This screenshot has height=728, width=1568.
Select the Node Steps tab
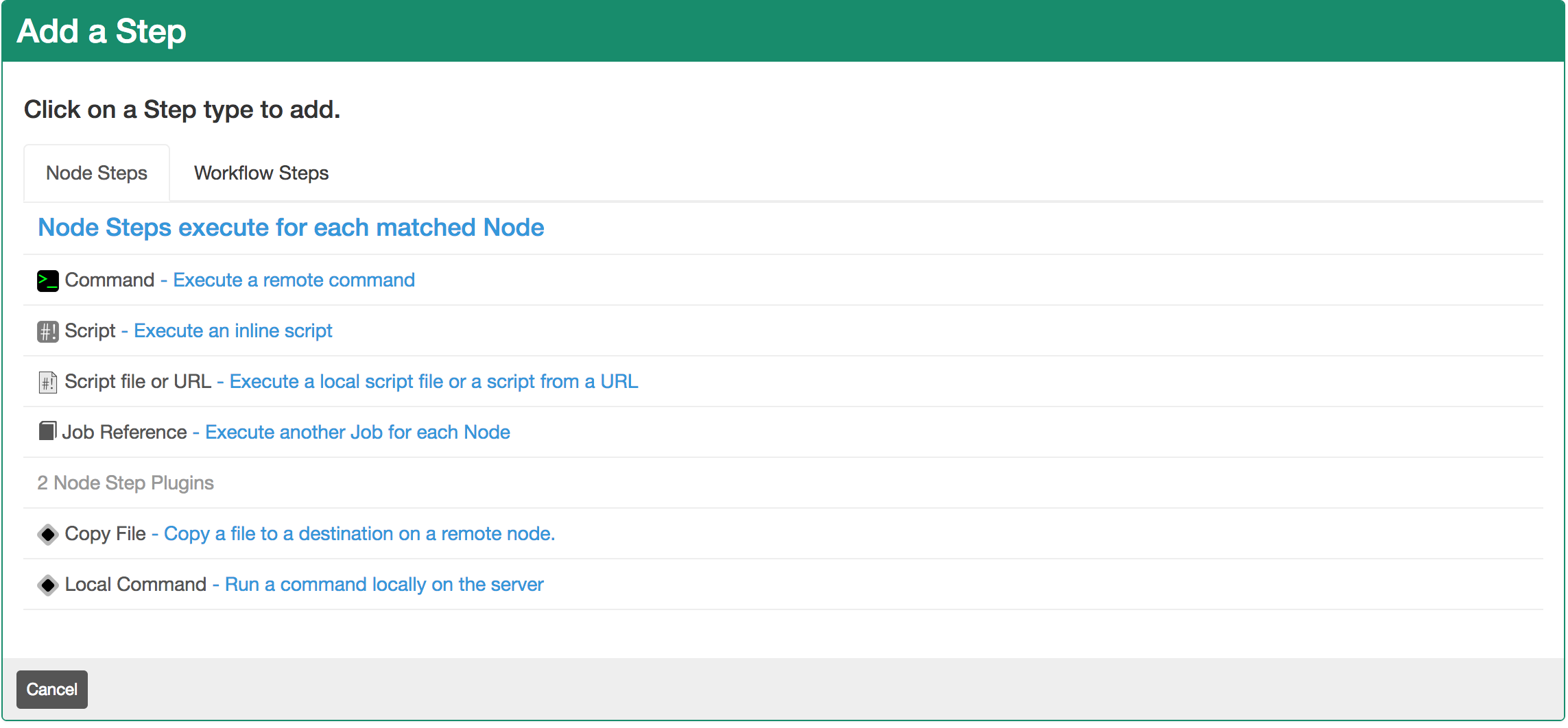click(96, 173)
